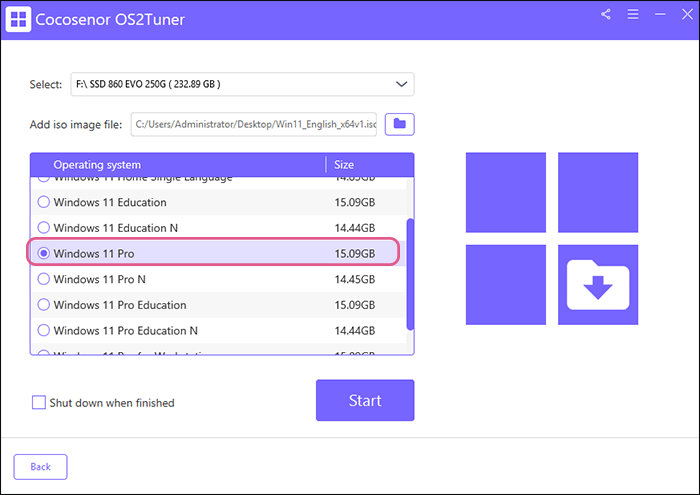This screenshot has height=495, width=700.
Task: Click the ISO image file path field
Action: (254, 124)
